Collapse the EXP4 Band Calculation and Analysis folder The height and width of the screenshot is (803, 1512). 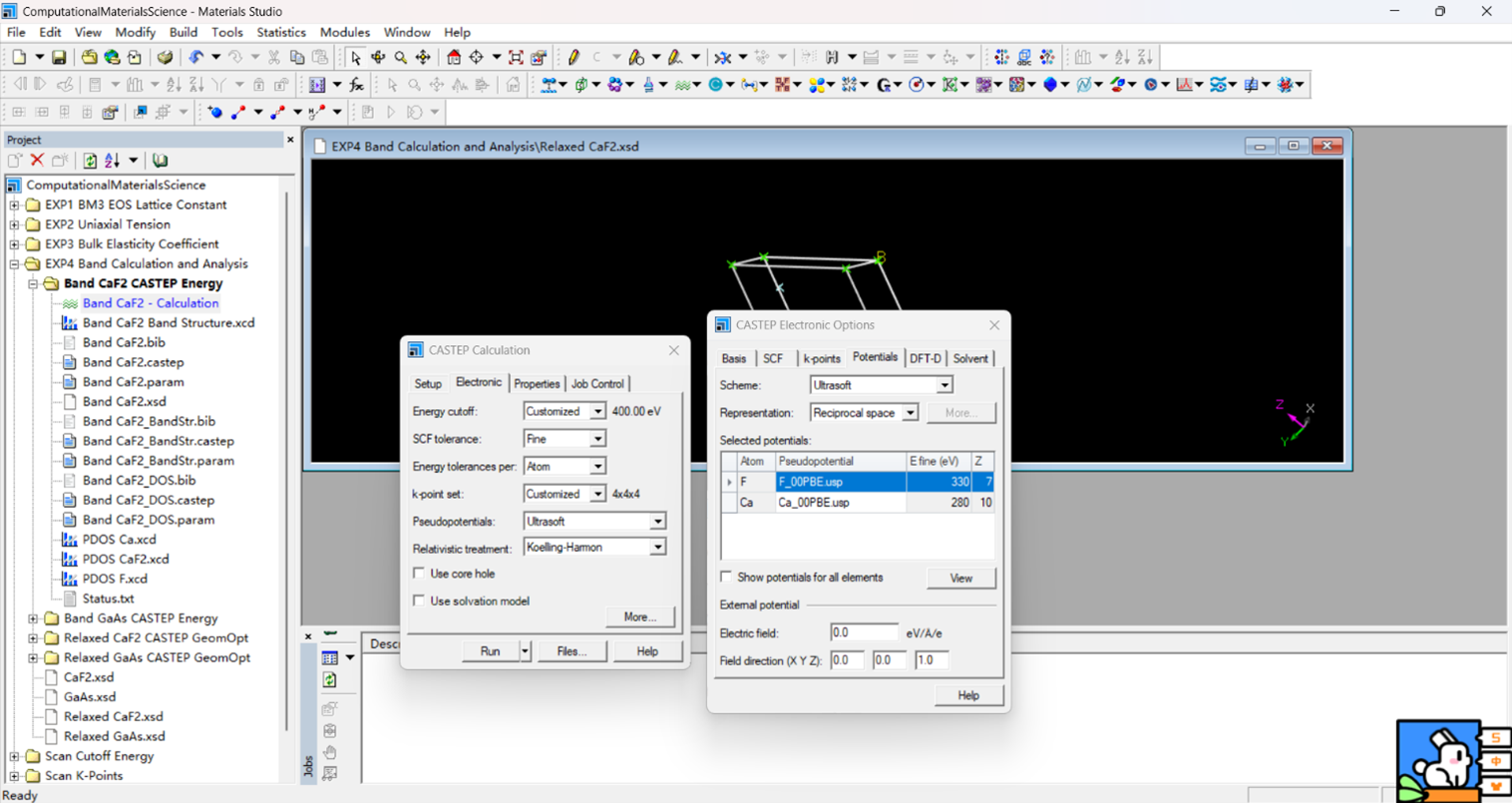tap(14, 264)
